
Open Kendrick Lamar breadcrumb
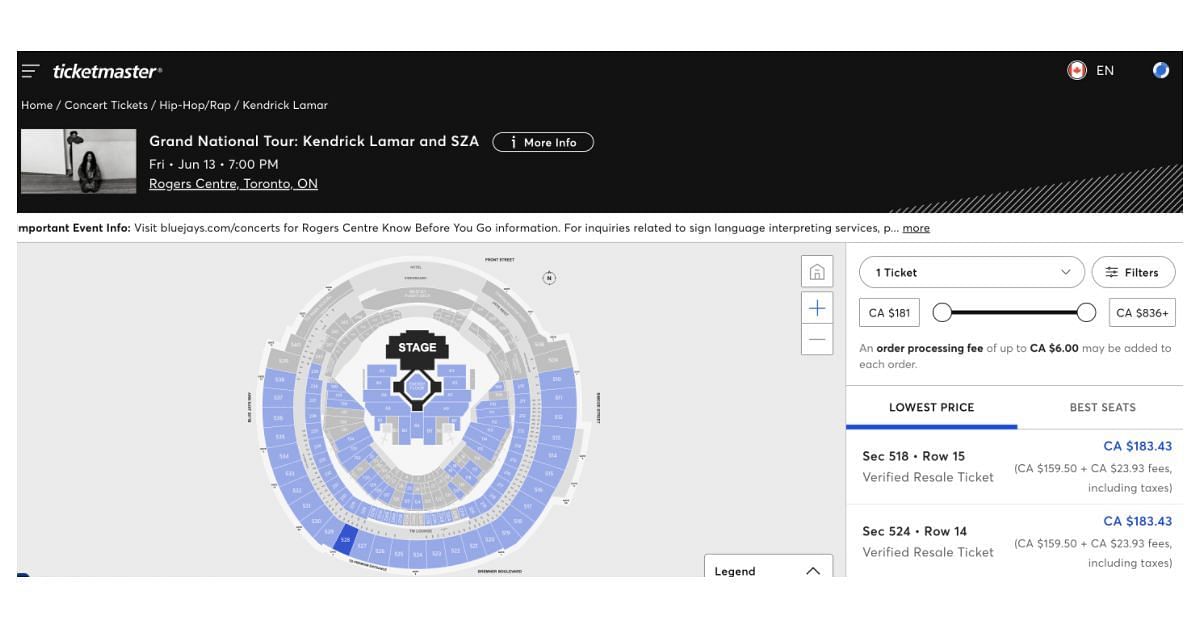285,105
